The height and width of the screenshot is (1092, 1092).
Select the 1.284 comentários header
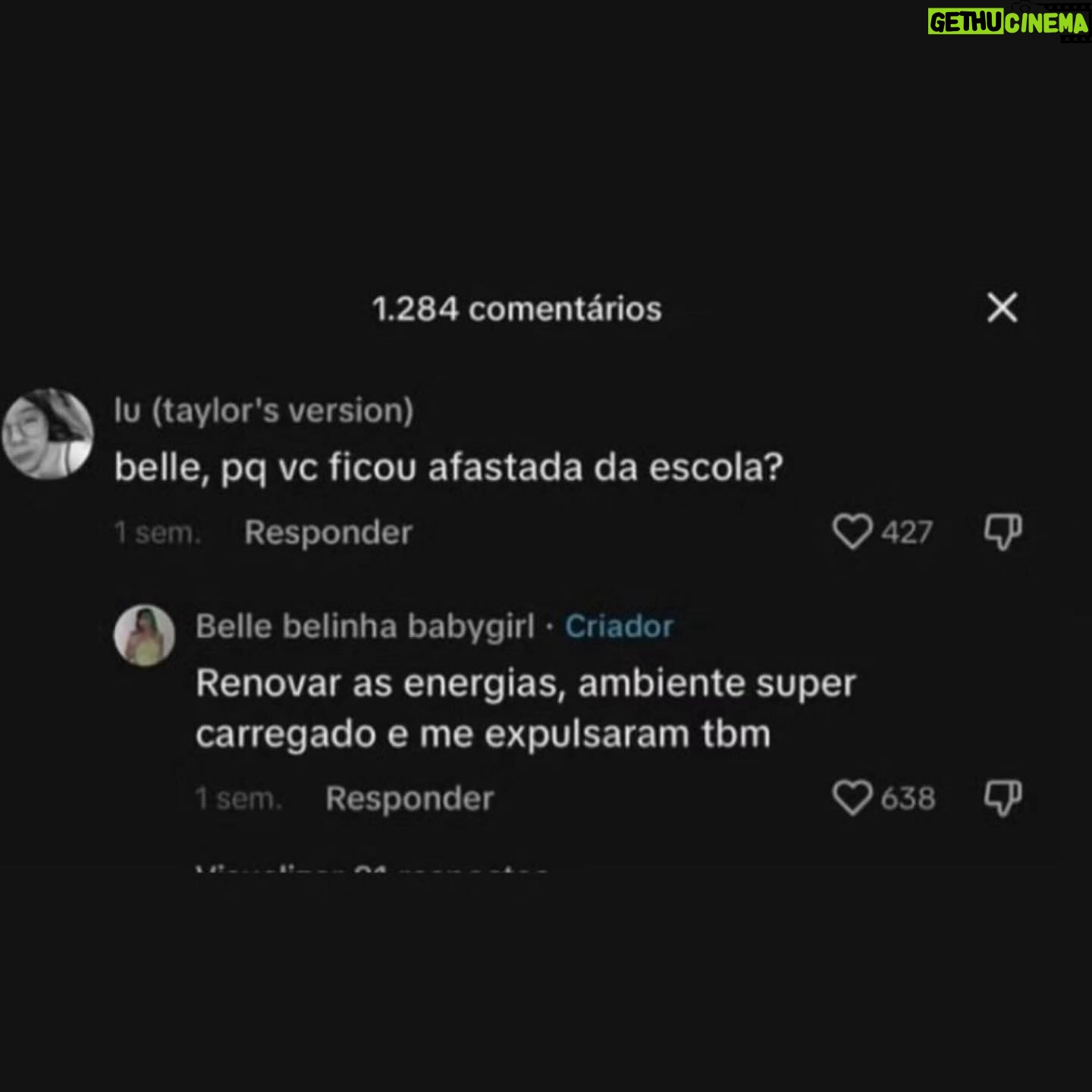(x=516, y=309)
